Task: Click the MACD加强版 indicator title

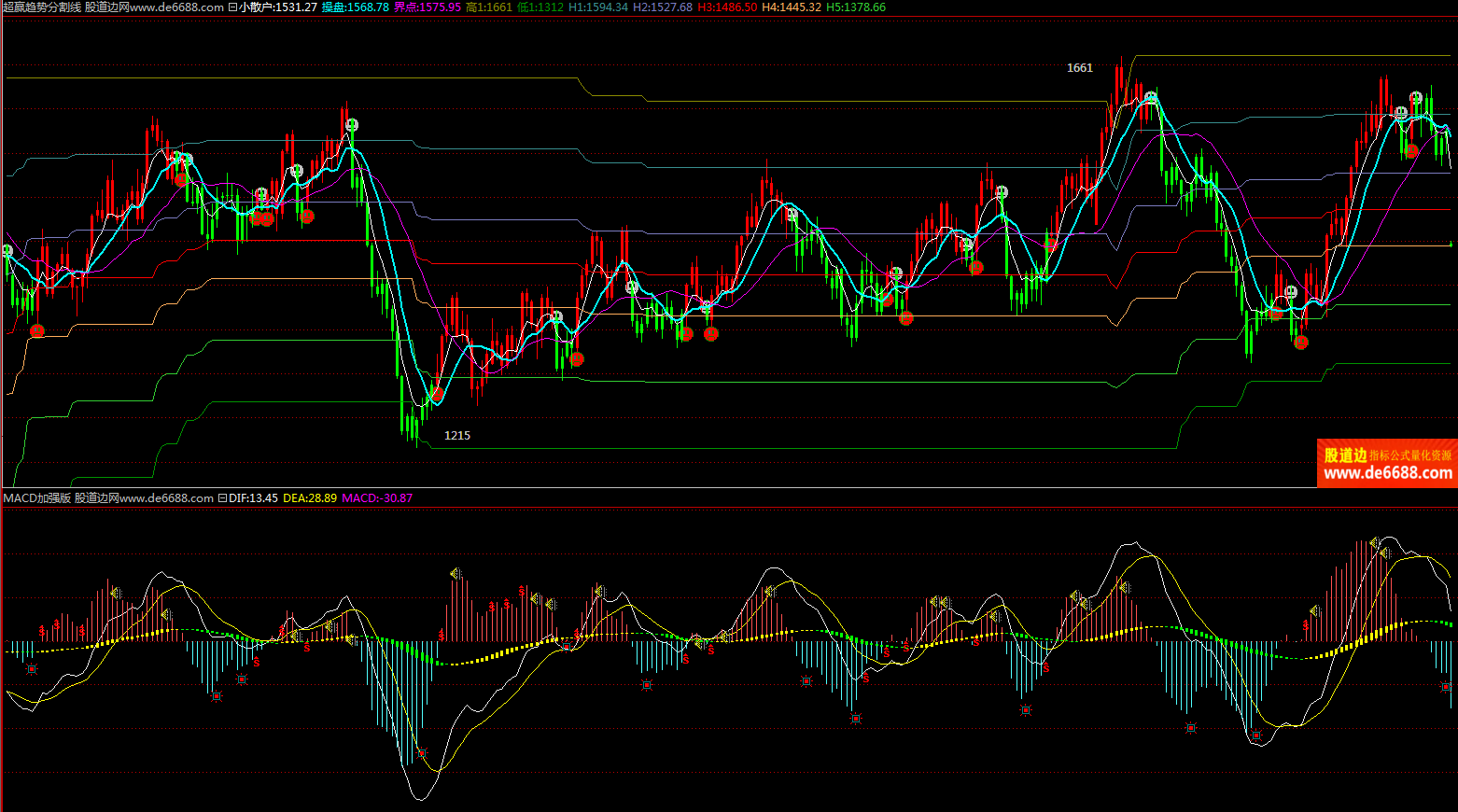Action: coord(37,498)
